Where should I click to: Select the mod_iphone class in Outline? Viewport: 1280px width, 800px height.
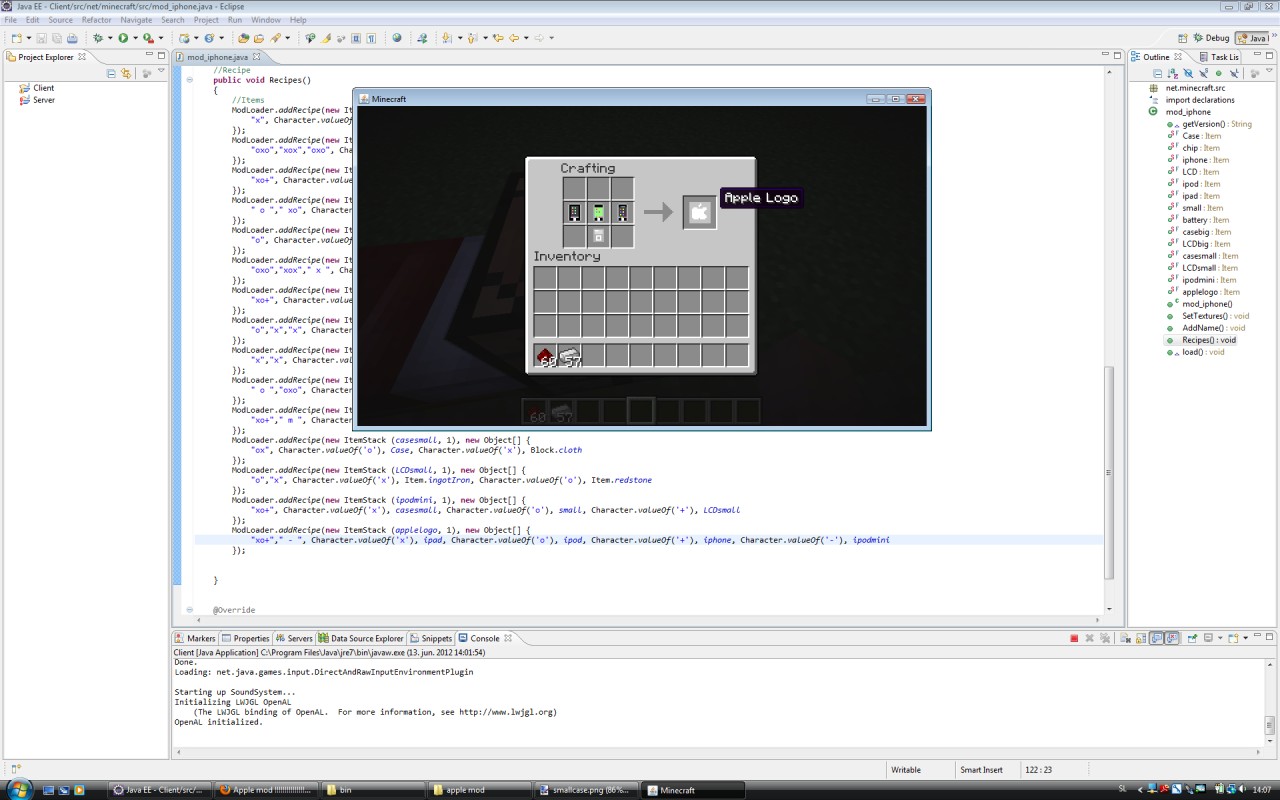[1180, 112]
